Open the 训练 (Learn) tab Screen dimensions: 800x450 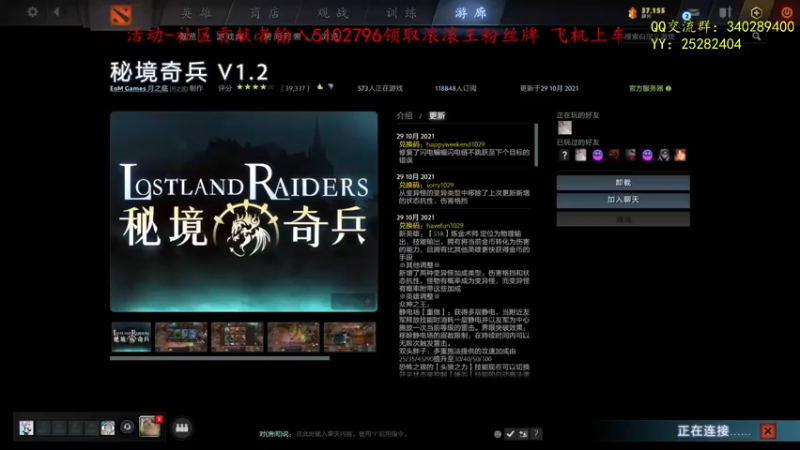pyautogui.click(x=401, y=13)
